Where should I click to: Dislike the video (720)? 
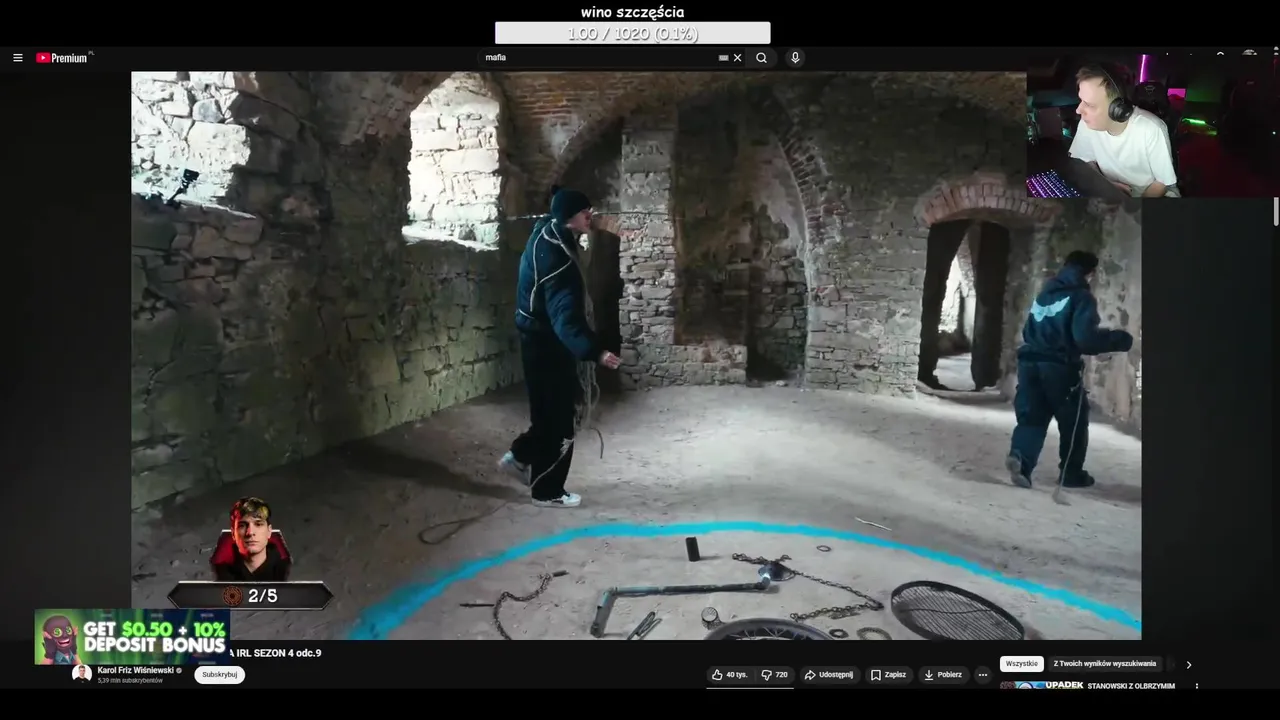(x=775, y=675)
